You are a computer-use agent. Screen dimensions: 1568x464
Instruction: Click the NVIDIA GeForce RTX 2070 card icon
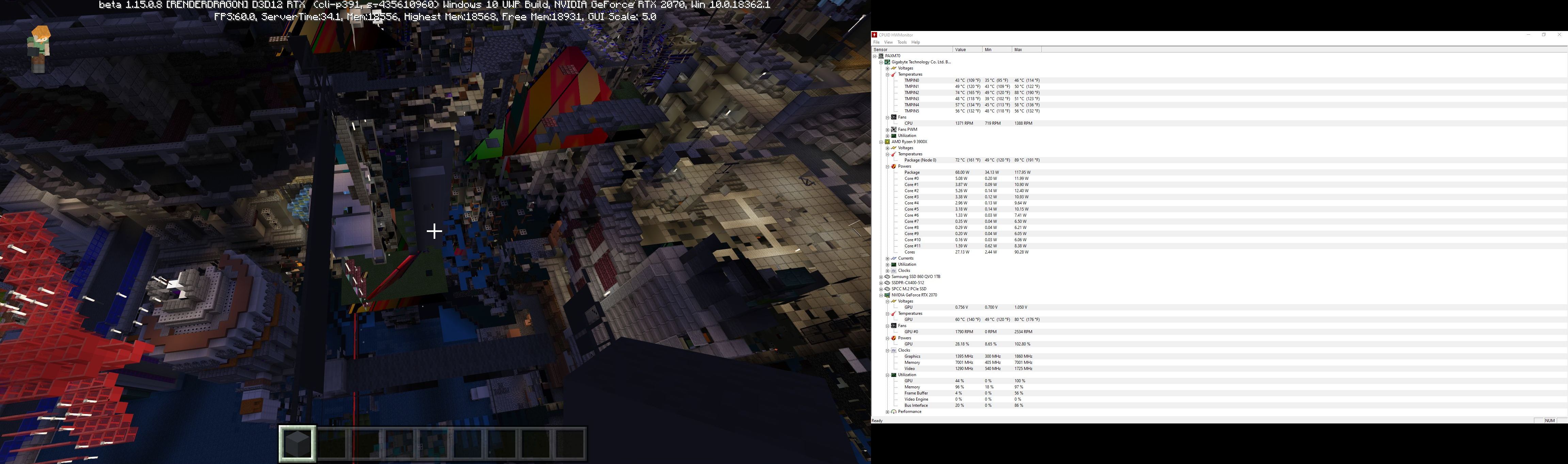[x=888, y=295]
